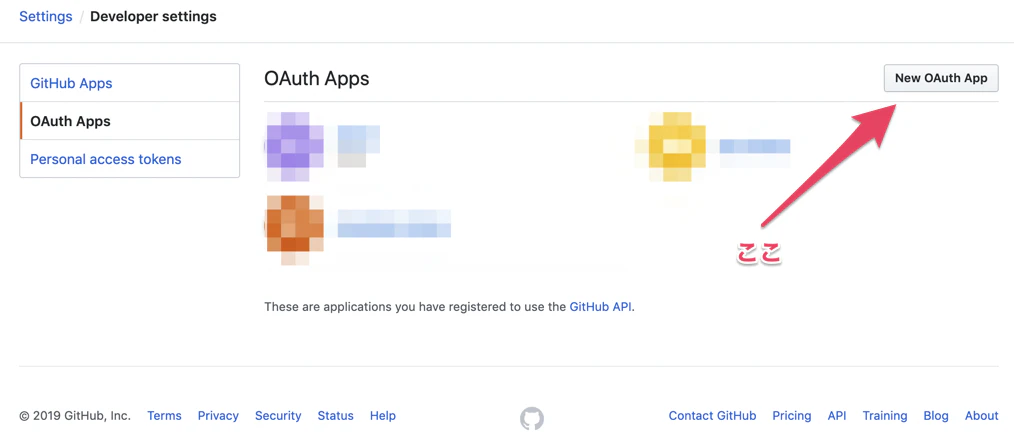Open the Training footer link

(885, 416)
